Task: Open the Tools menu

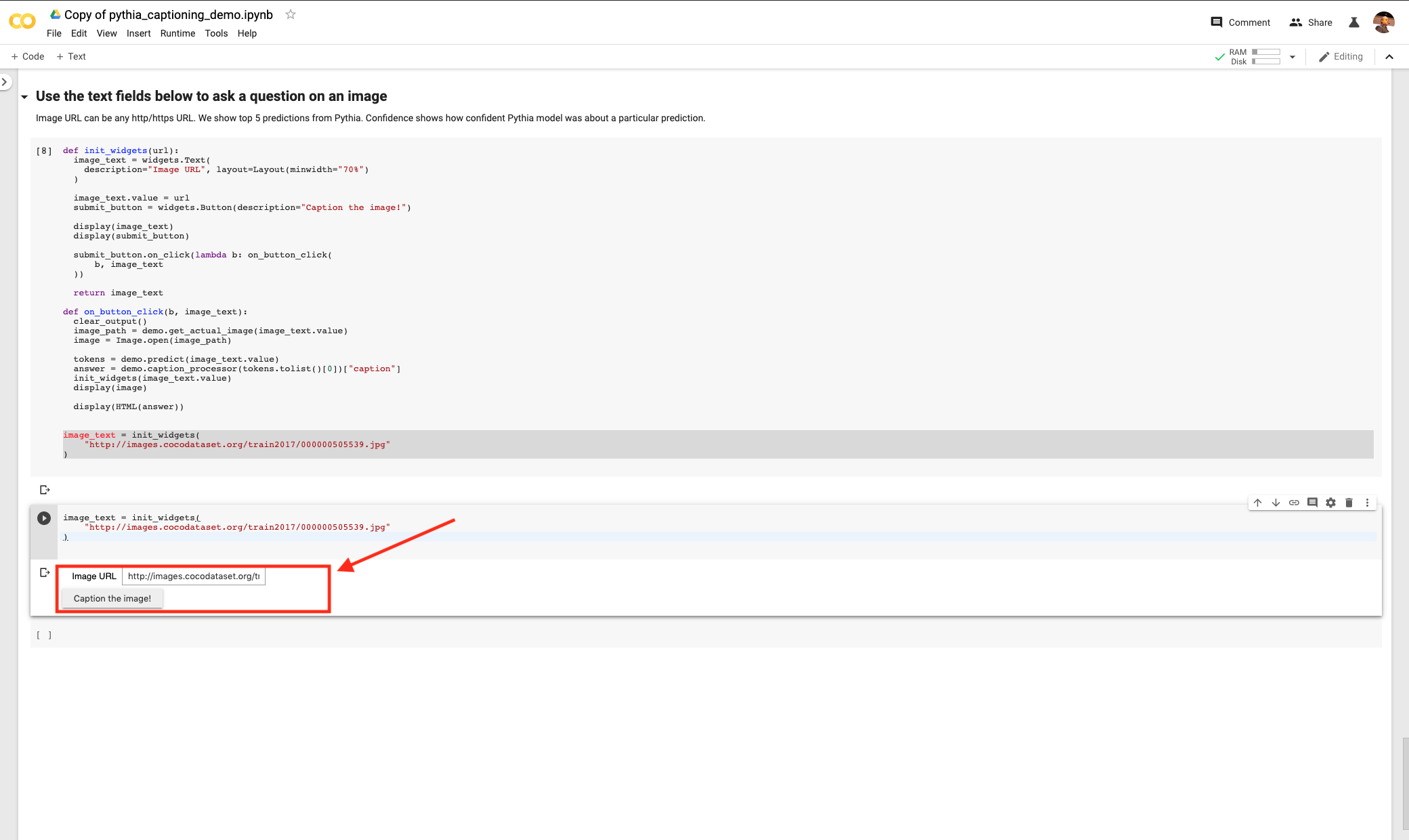Action: pos(216,33)
